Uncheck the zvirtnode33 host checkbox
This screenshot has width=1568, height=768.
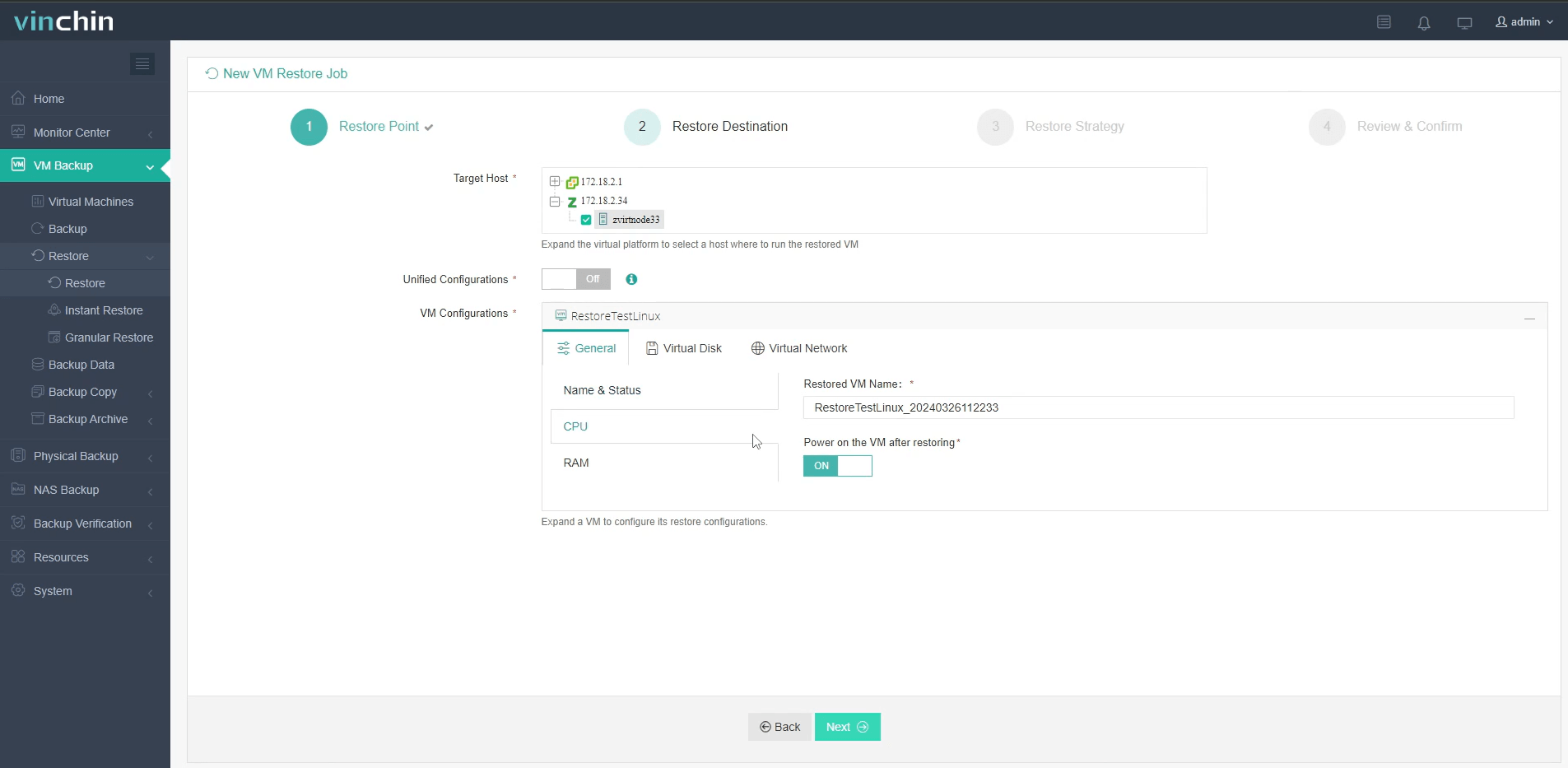pyautogui.click(x=585, y=220)
